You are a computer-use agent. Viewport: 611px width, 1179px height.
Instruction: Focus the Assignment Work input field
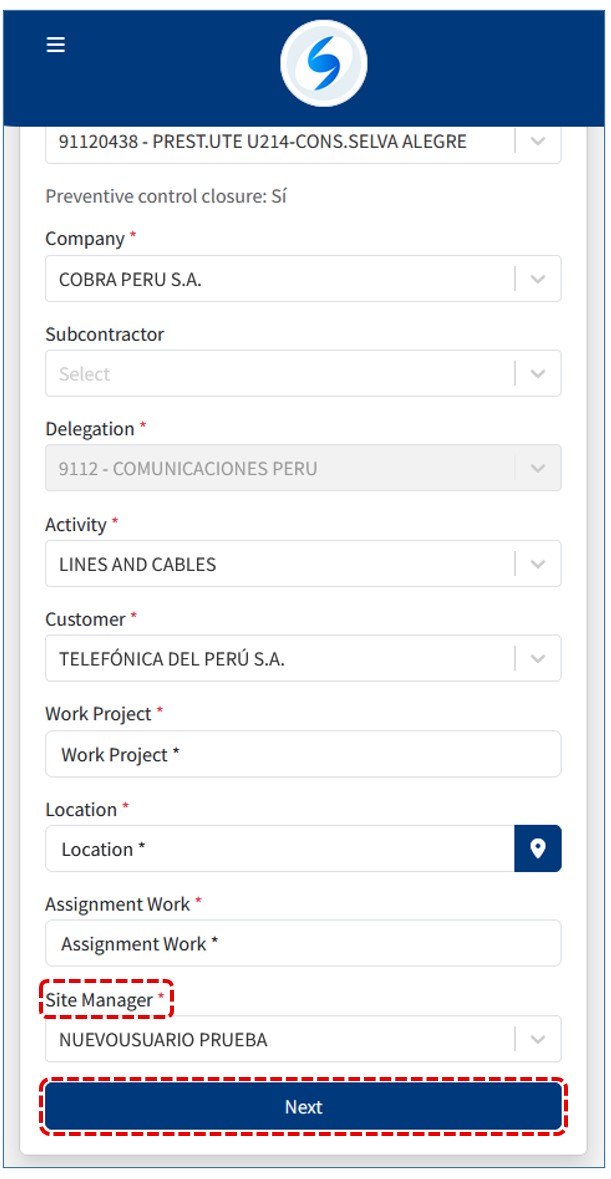point(303,944)
